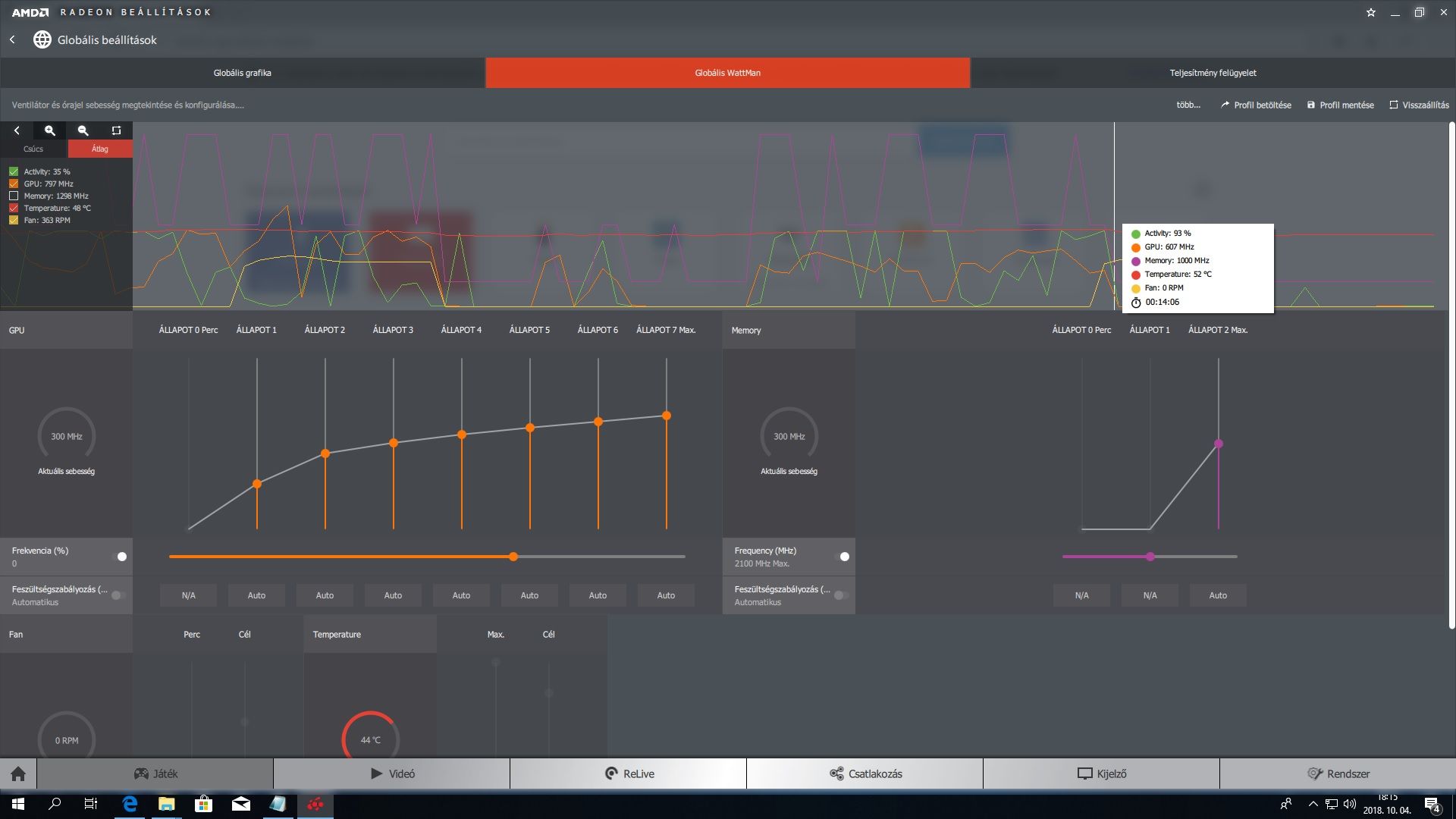This screenshot has height=819, width=1456.
Task: Toggle the GPU Frekvencia (%) switch
Action: point(119,557)
